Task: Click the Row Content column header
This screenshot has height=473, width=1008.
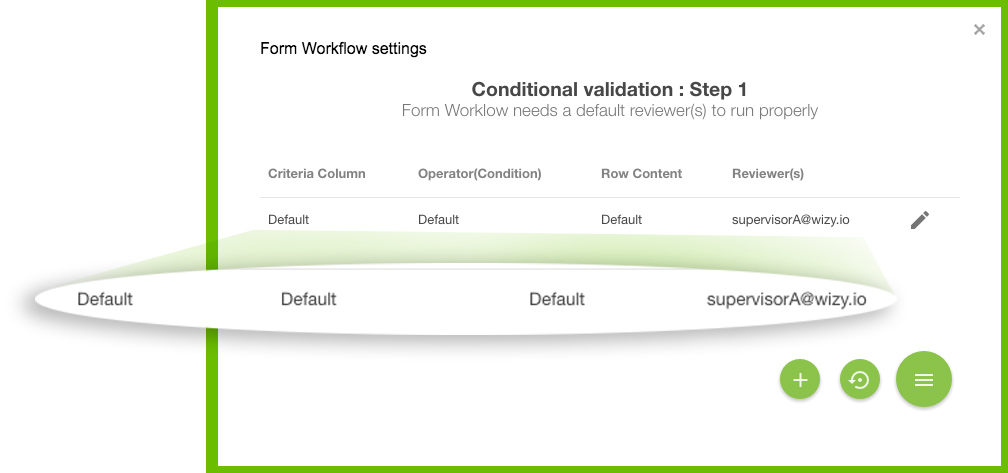Action: click(x=642, y=174)
